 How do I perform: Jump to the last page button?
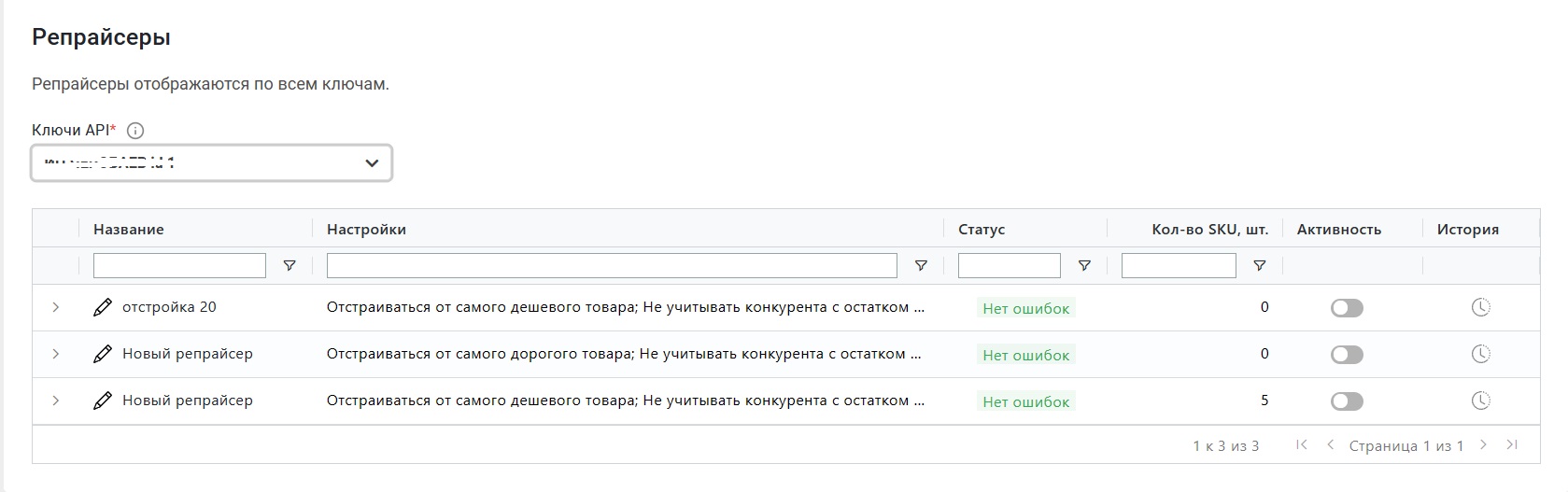click(x=1512, y=445)
